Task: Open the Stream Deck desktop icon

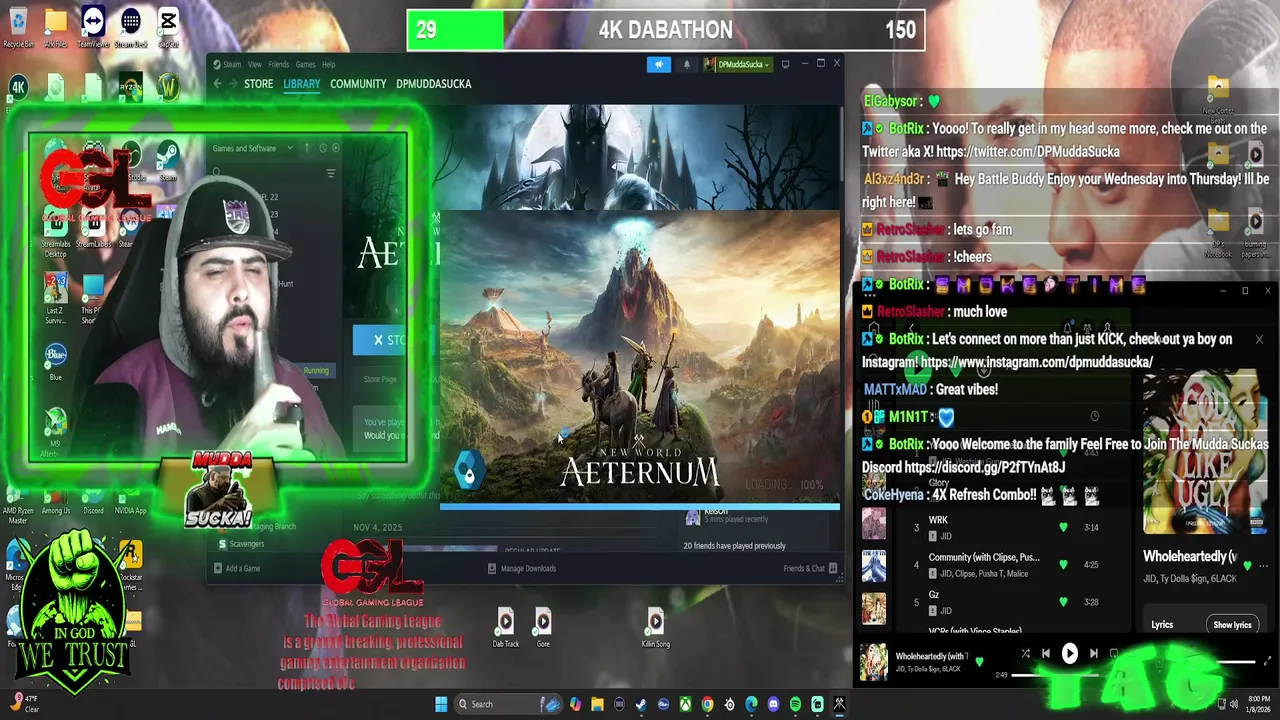Action: click(130, 28)
